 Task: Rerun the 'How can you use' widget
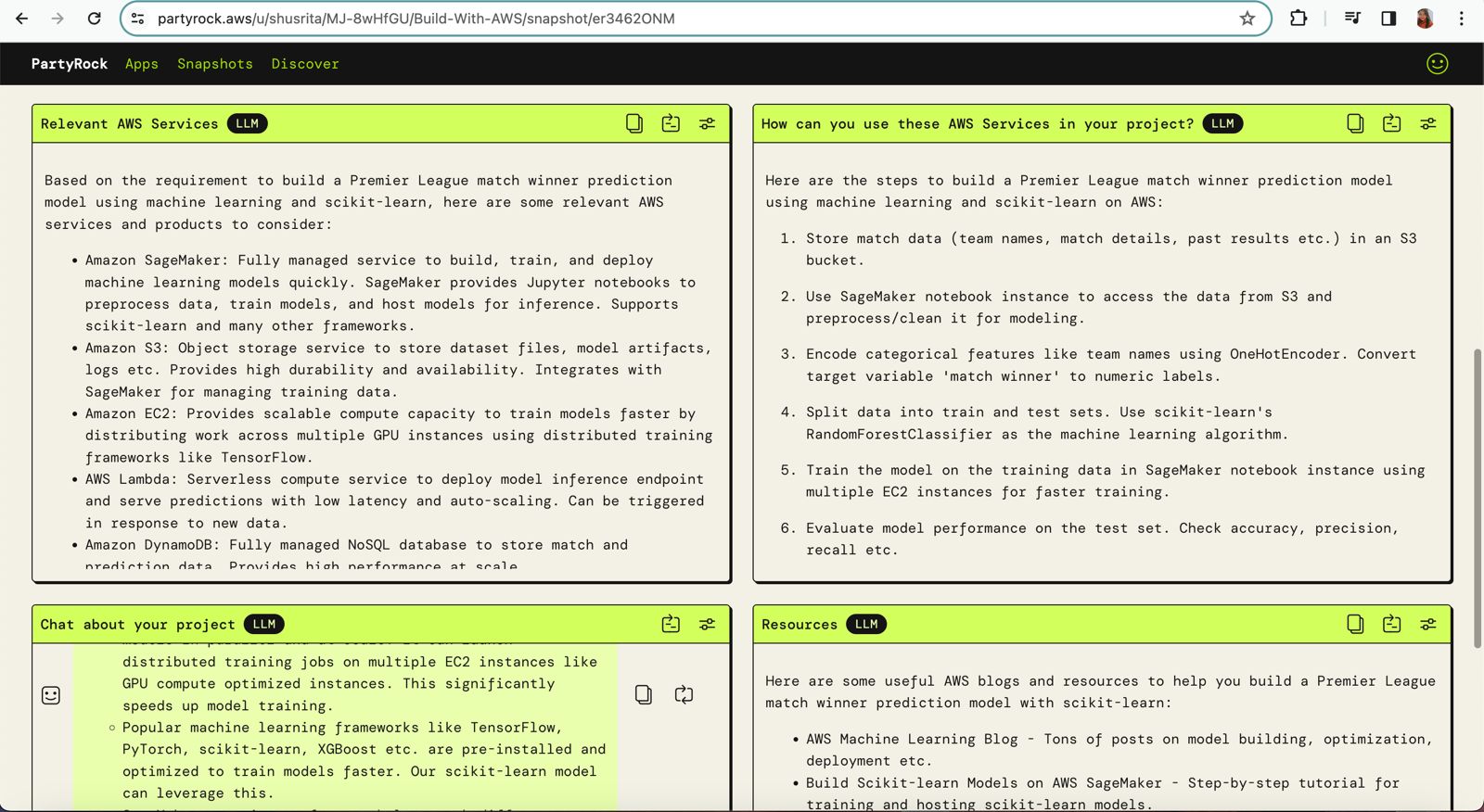(1391, 123)
